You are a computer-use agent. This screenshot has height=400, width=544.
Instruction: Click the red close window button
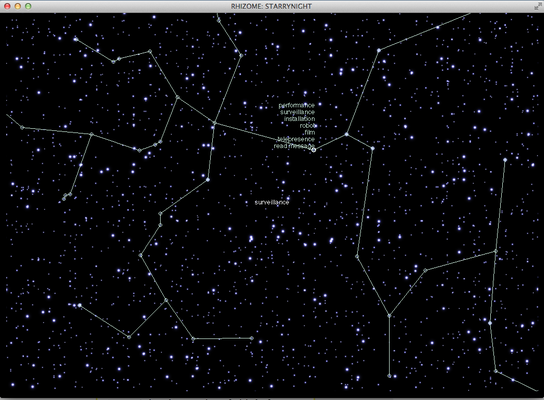tap(7, 6)
